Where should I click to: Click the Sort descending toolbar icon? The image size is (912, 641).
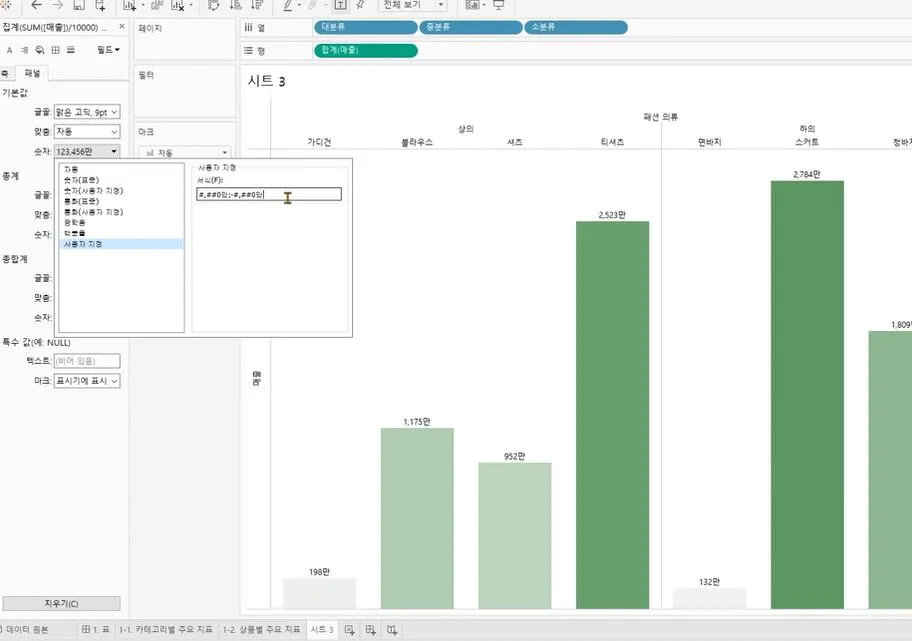pos(256,5)
